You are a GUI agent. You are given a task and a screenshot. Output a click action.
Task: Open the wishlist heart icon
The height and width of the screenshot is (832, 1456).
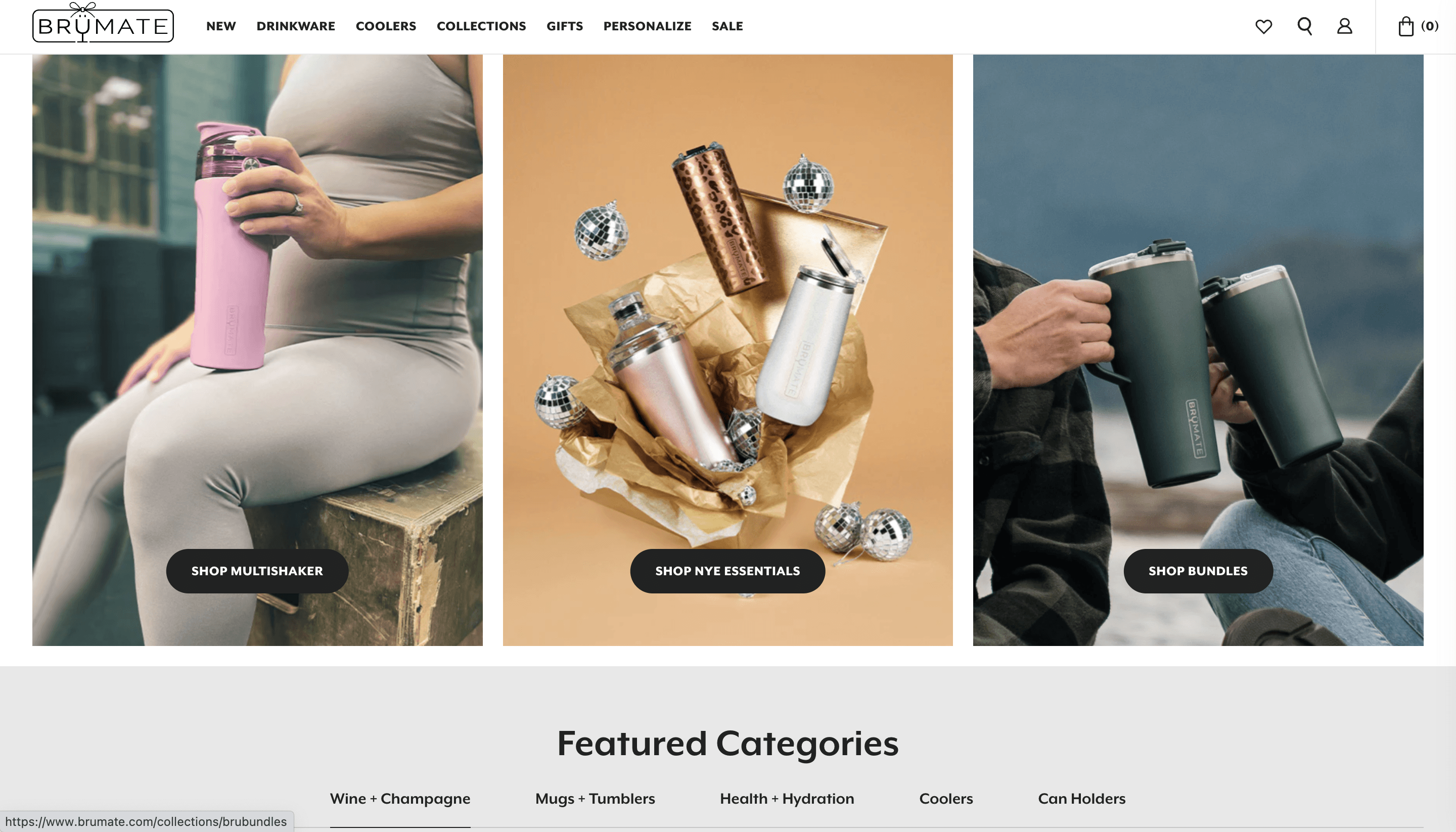tap(1263, 26)
